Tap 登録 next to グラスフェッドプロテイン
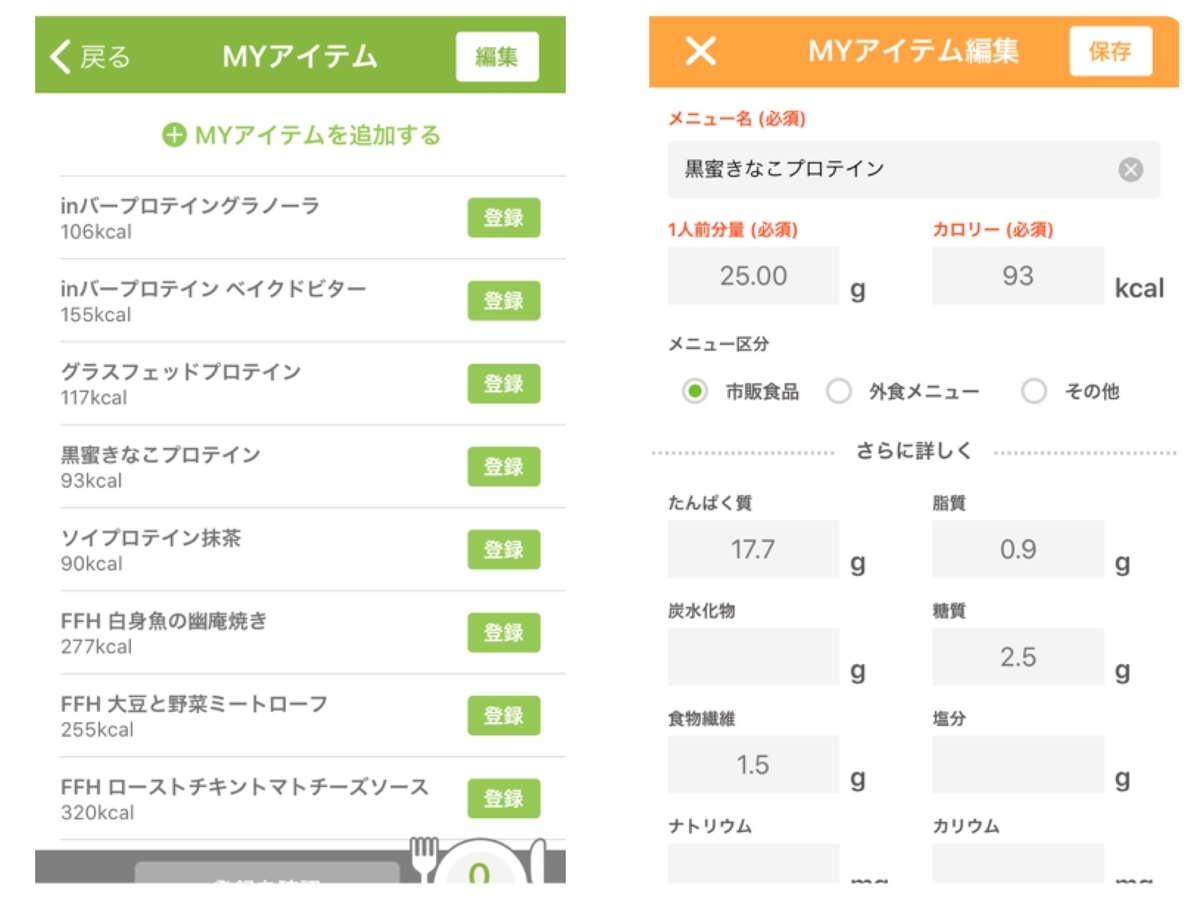Viewport: 1200px width, 900px height. click(504, 383)
